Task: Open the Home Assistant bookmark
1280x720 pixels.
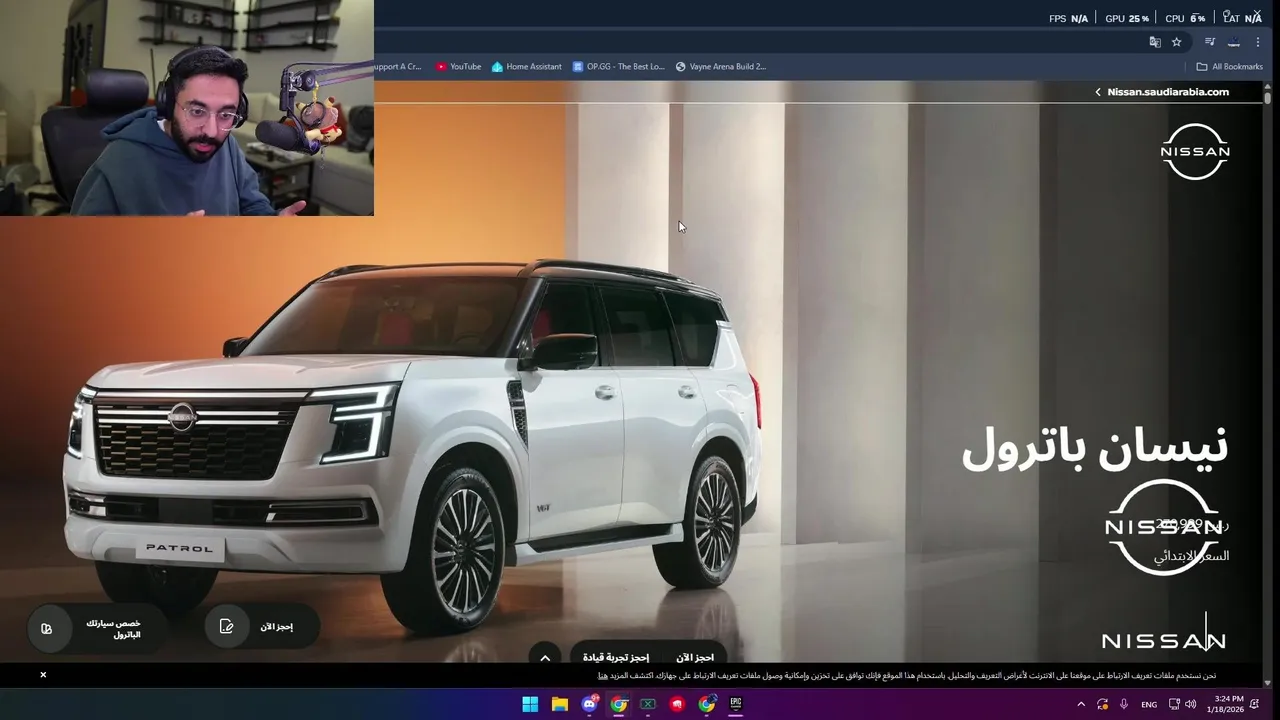Action: point(526,67)
